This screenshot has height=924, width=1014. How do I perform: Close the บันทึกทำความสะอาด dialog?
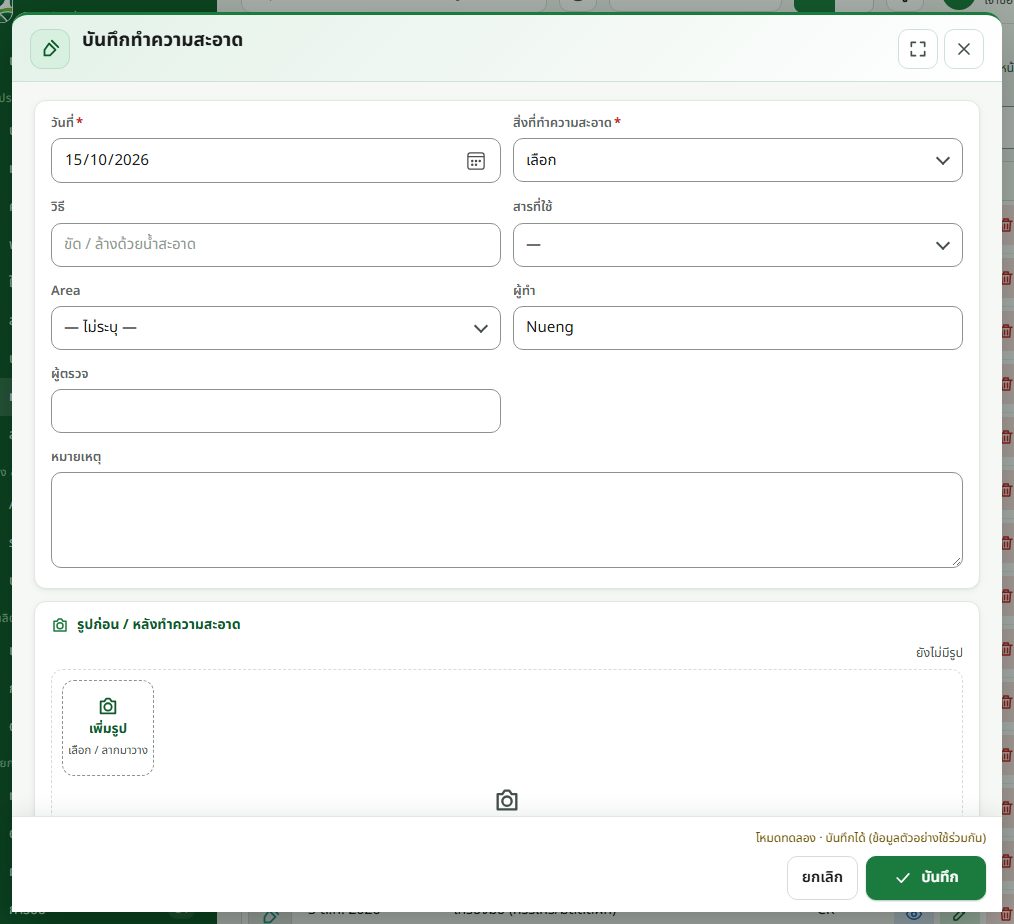tap(963, 49)
